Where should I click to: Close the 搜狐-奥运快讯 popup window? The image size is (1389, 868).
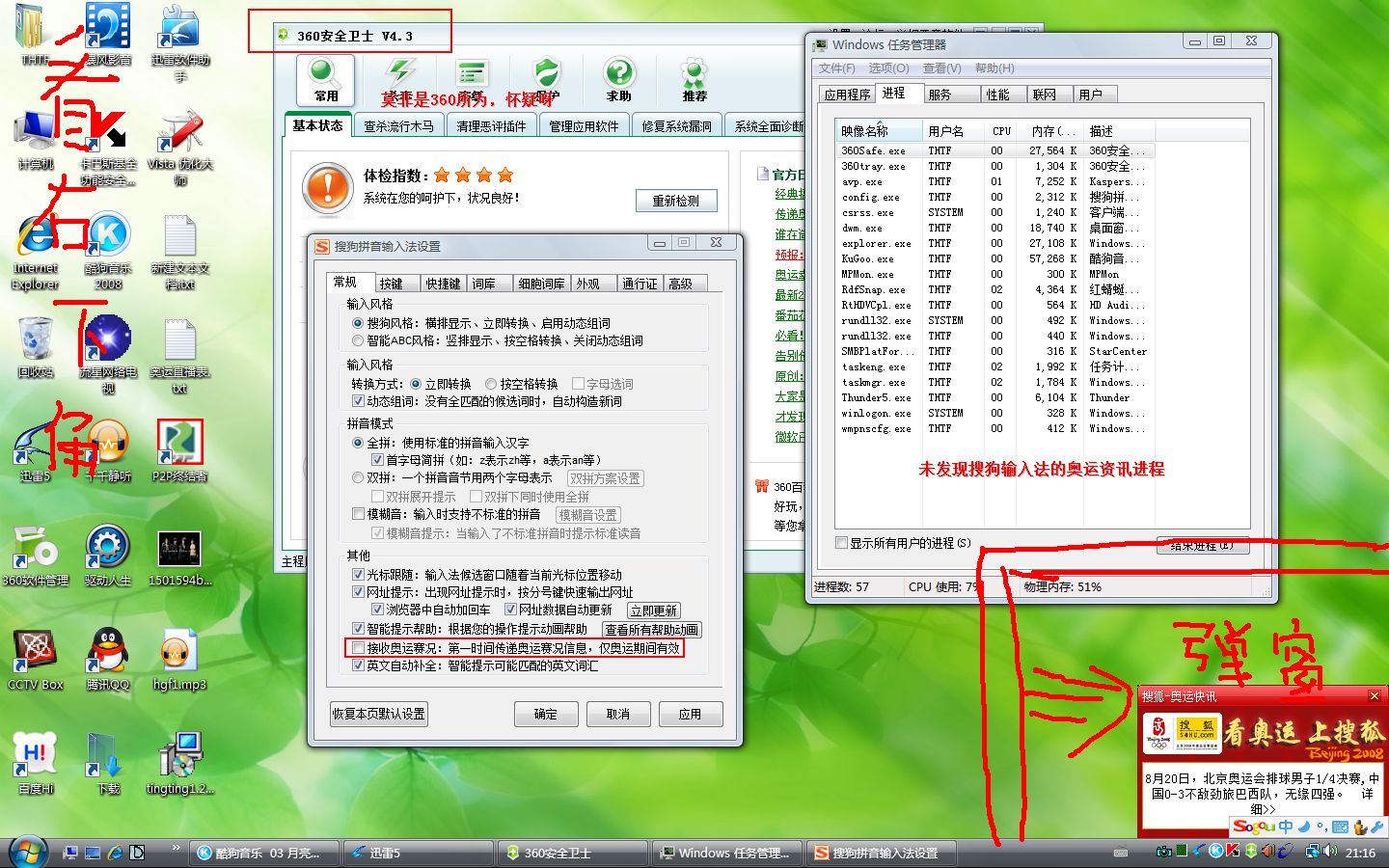(1375, 695)
